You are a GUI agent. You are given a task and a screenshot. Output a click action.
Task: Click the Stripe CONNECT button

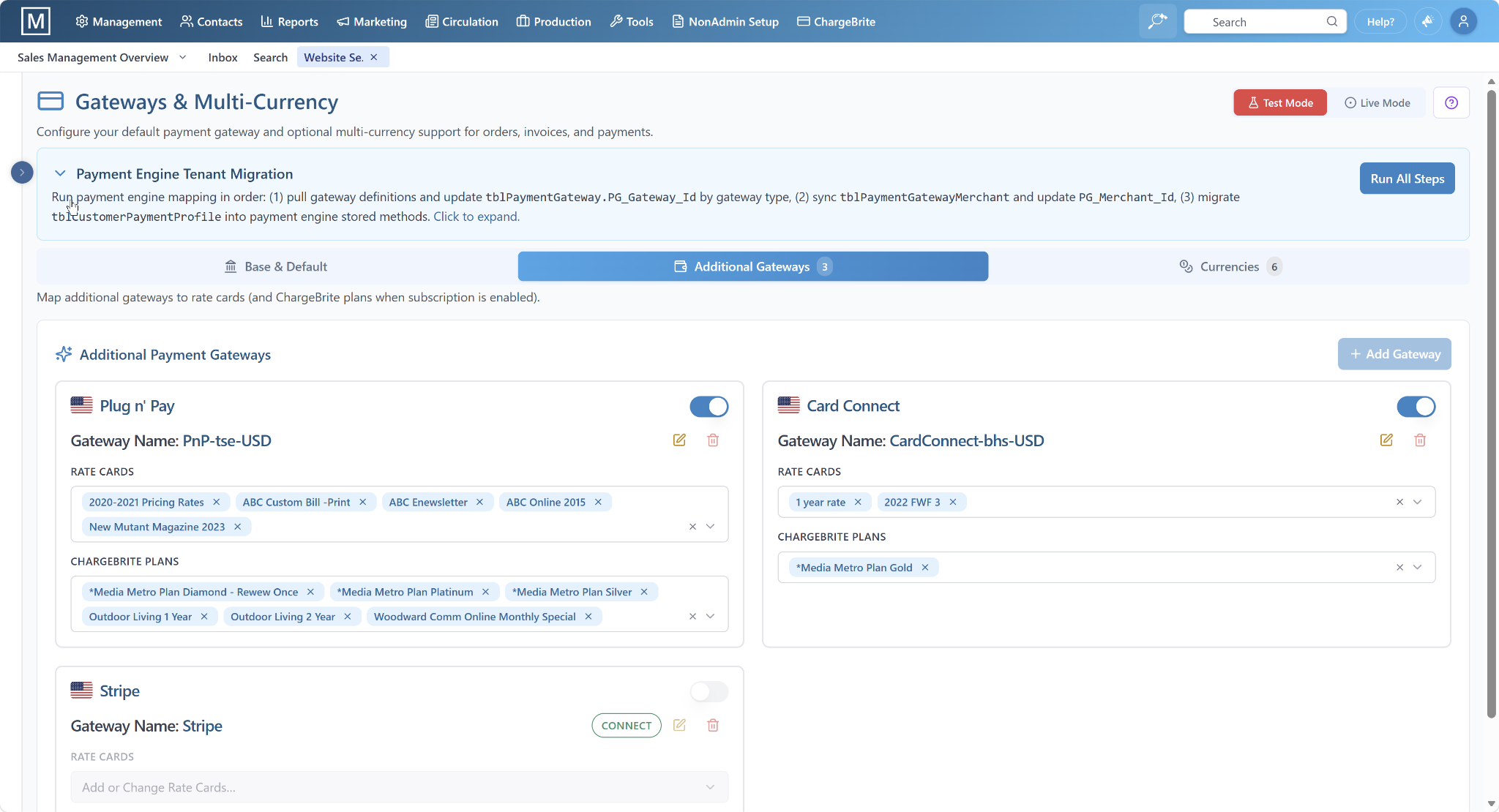627,725
